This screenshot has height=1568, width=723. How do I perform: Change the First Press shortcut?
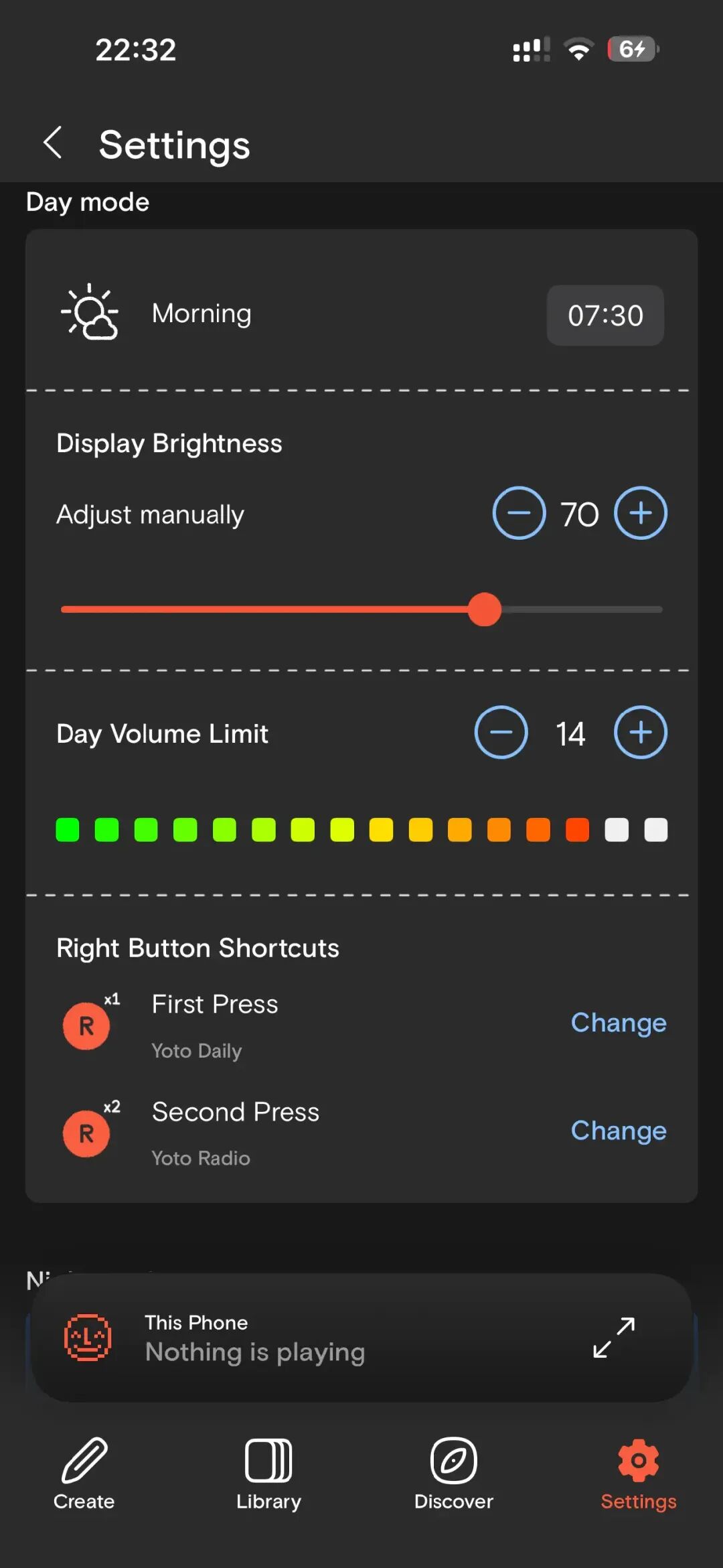(619, 1023)
